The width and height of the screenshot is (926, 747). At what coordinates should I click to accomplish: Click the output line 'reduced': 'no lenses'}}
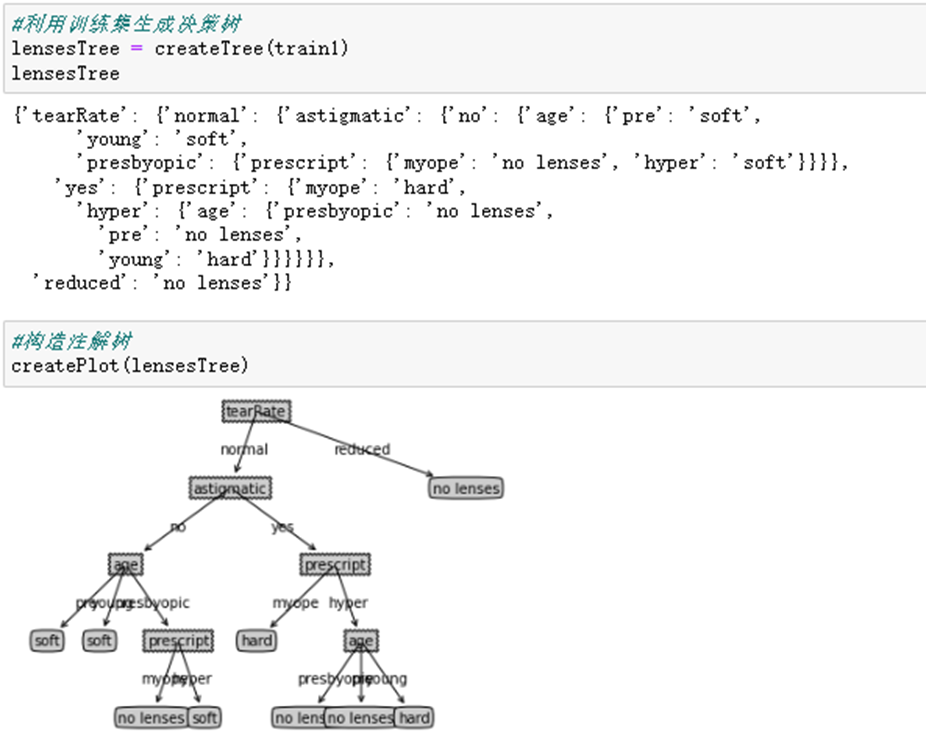[162, 283]
